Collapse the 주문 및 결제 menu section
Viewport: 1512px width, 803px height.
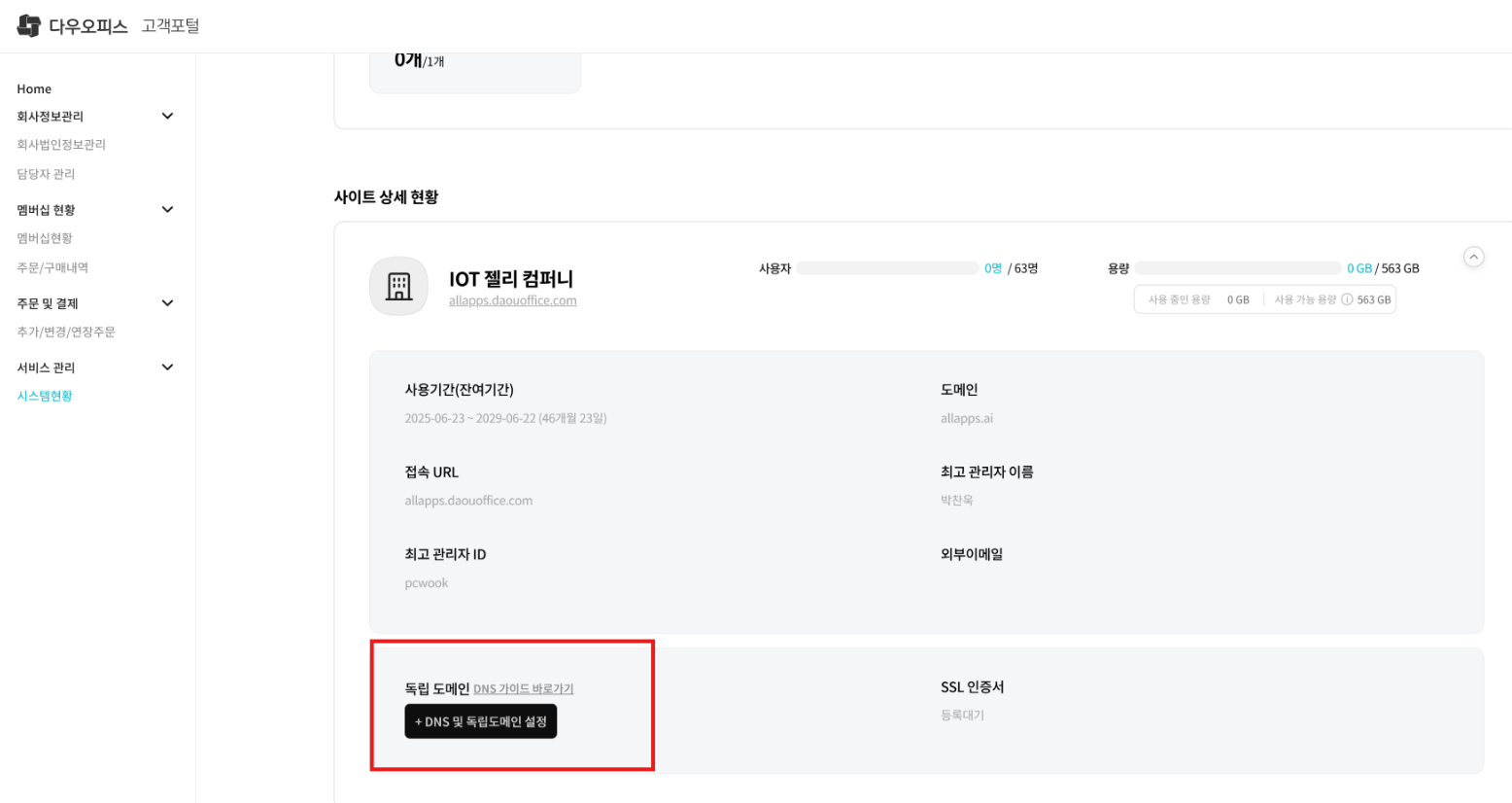point(167,303)
